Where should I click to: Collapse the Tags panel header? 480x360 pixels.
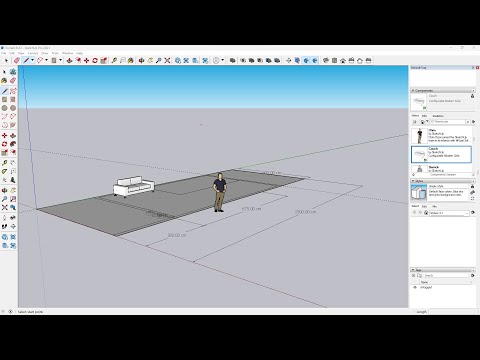tap(443, 270)
